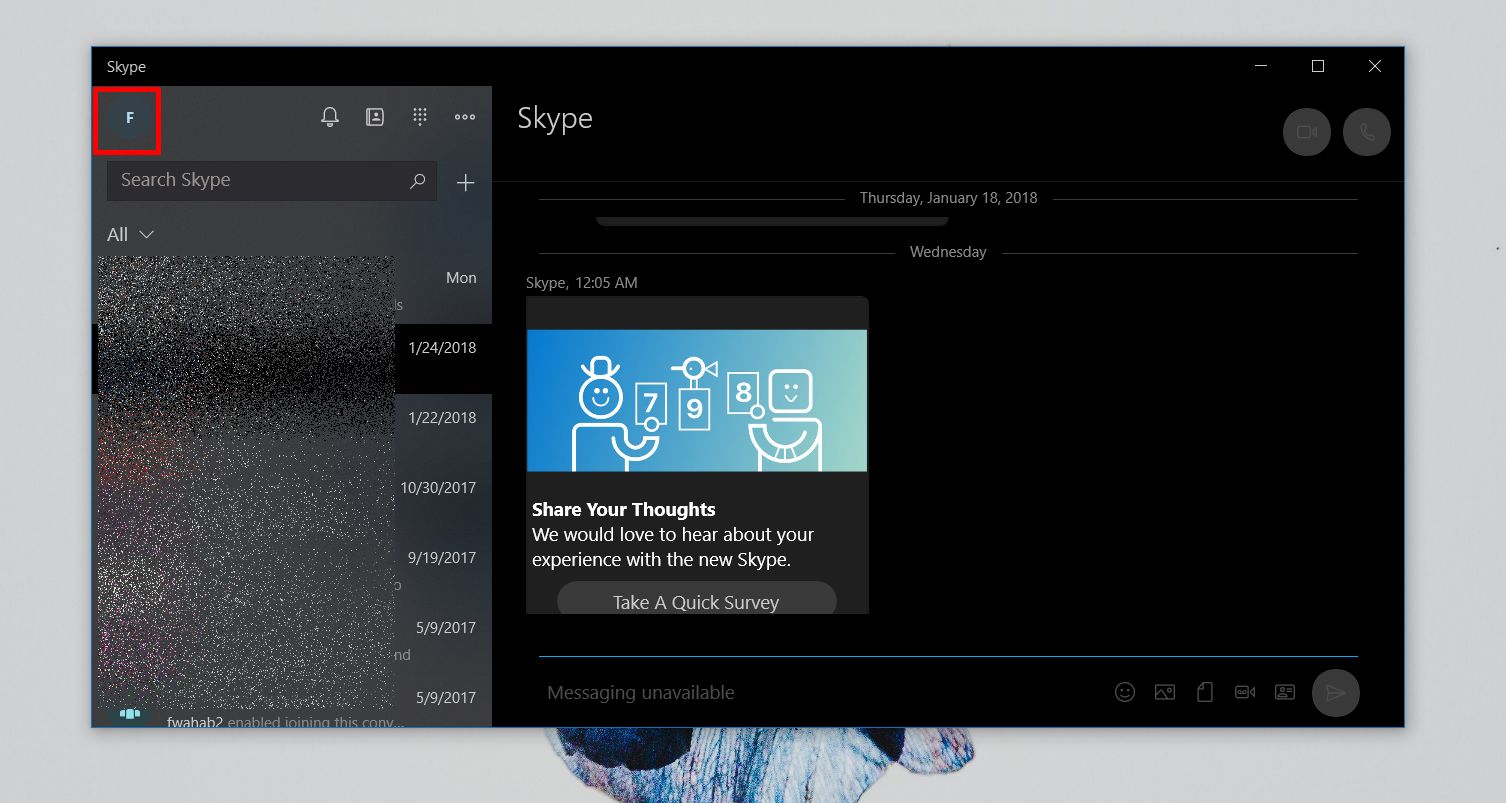Minimize the Skype window
Image resolution: width=1506 pixels, height=803 pixels.
coord(1260,66)
